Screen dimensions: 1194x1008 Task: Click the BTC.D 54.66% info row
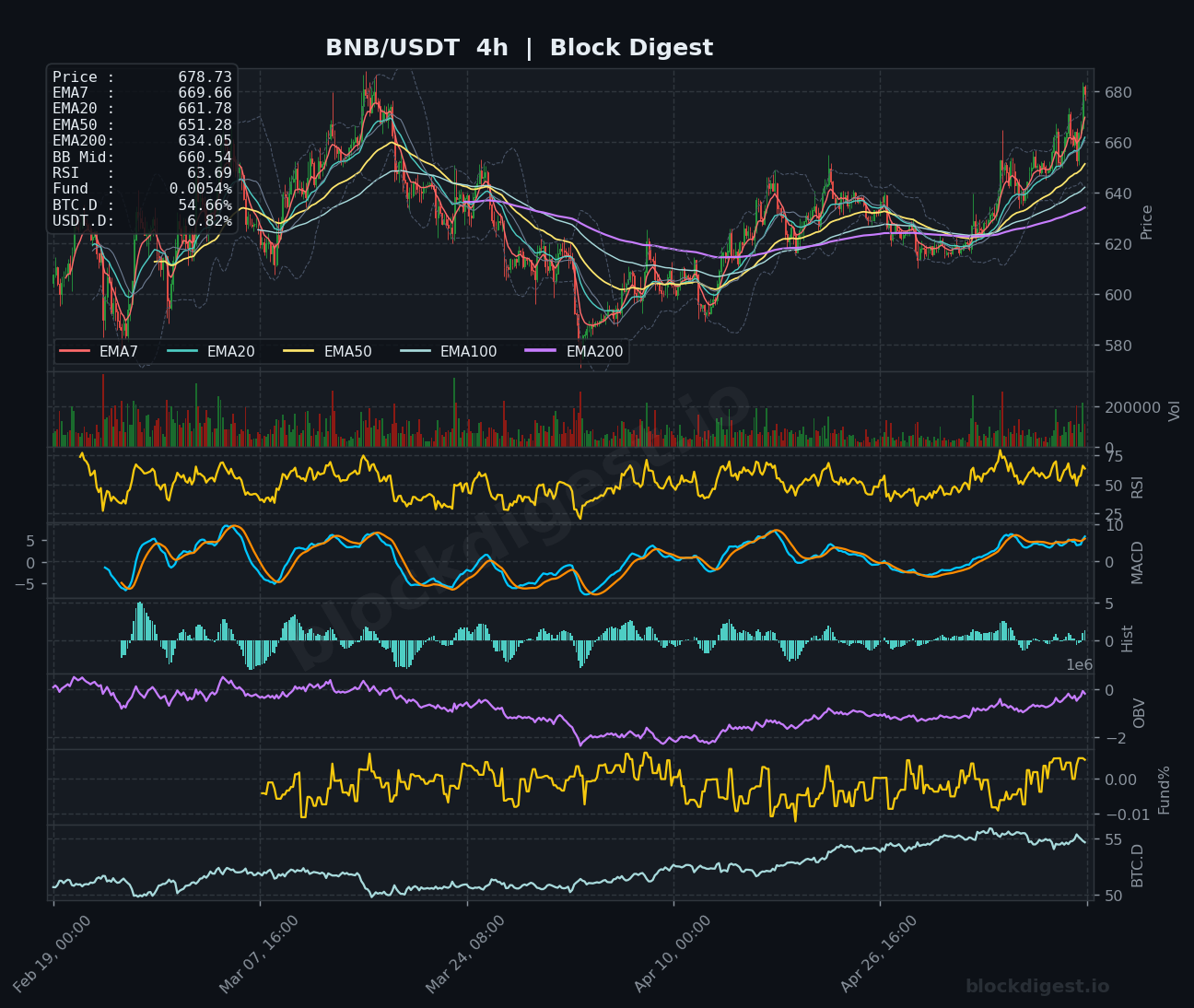142,205
